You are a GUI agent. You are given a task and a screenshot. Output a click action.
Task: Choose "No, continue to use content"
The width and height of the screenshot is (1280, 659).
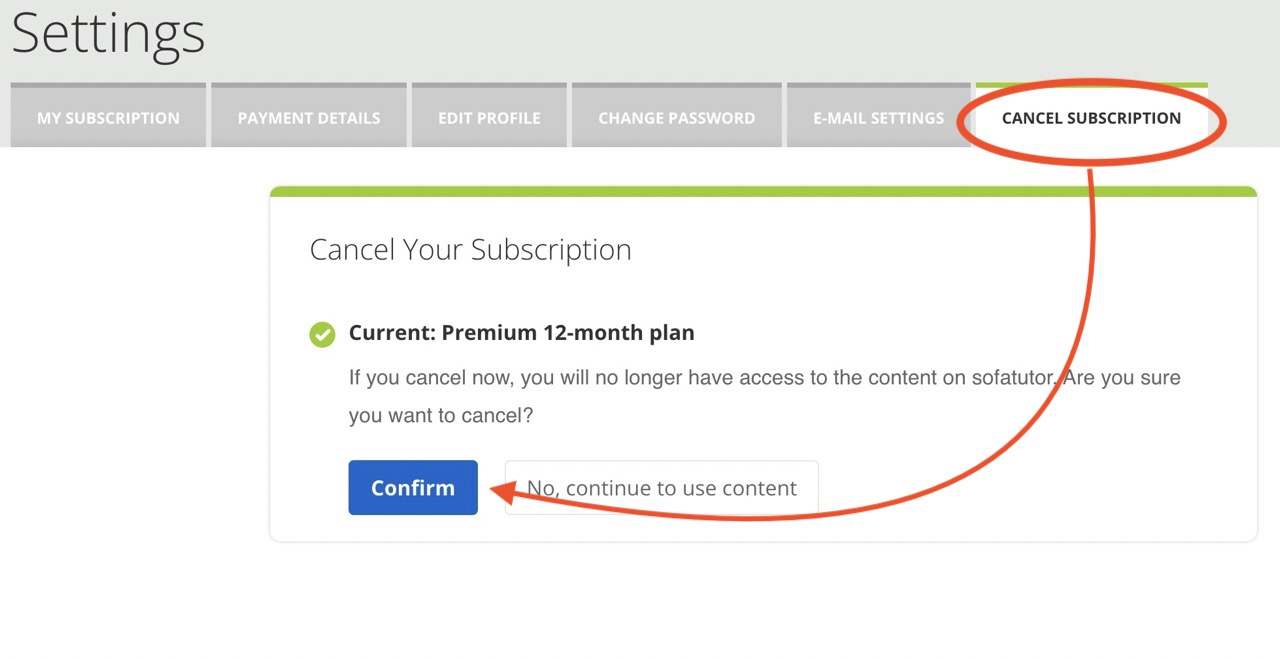click(661, 488)
